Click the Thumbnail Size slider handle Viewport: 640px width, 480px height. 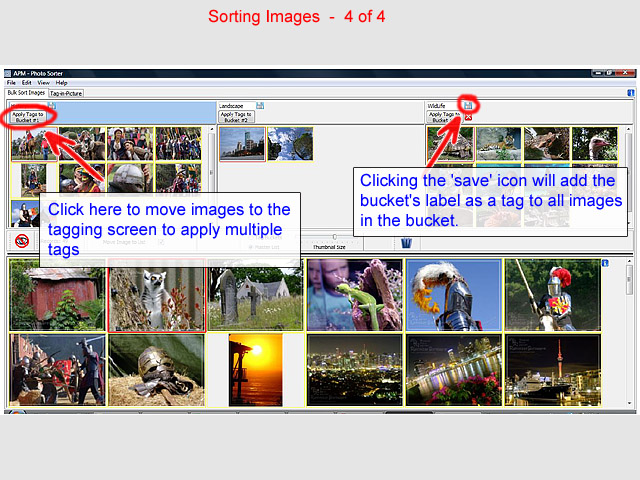pyautogui.click(x=335, y=237)
